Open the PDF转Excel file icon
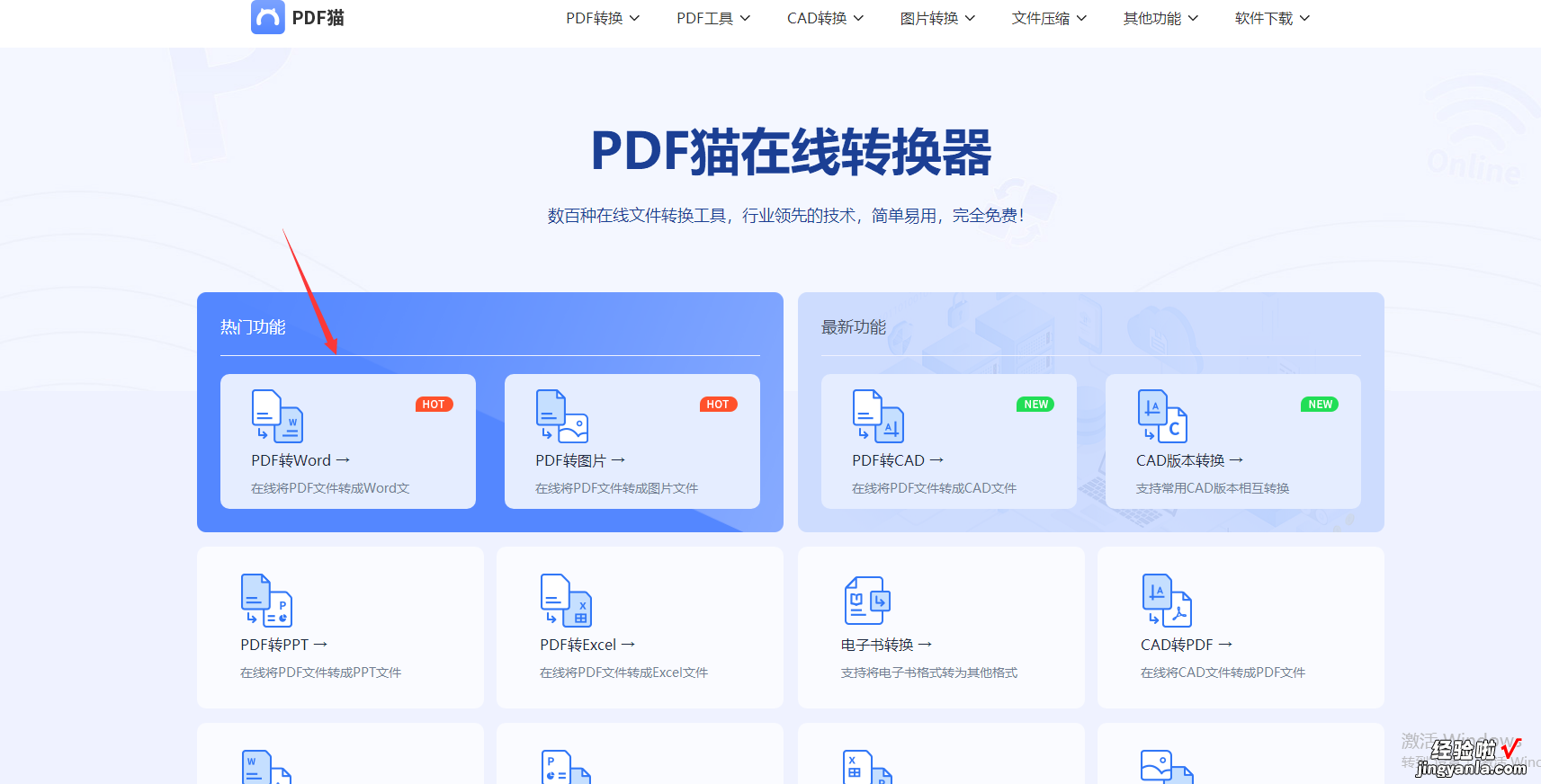 (x=566, y=601)
